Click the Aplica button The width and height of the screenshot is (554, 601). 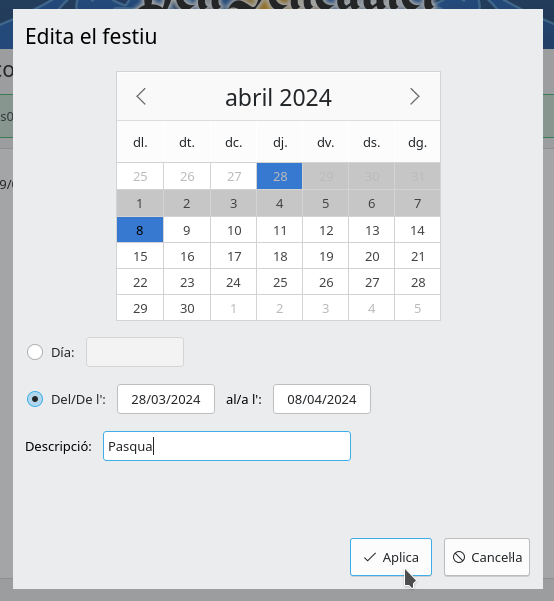[x=391, y=557]
